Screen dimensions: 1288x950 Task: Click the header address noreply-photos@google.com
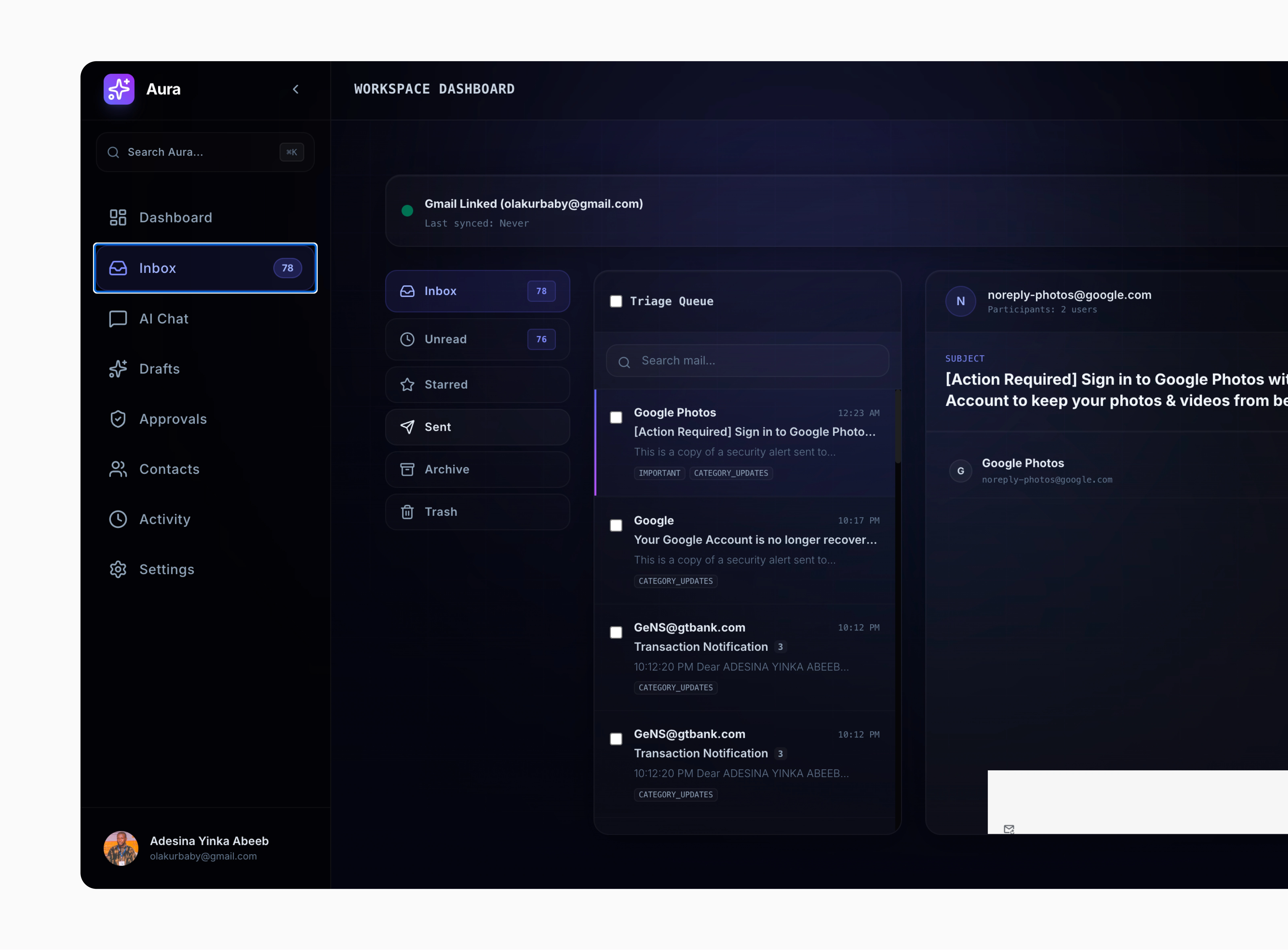coord(1069,295)
